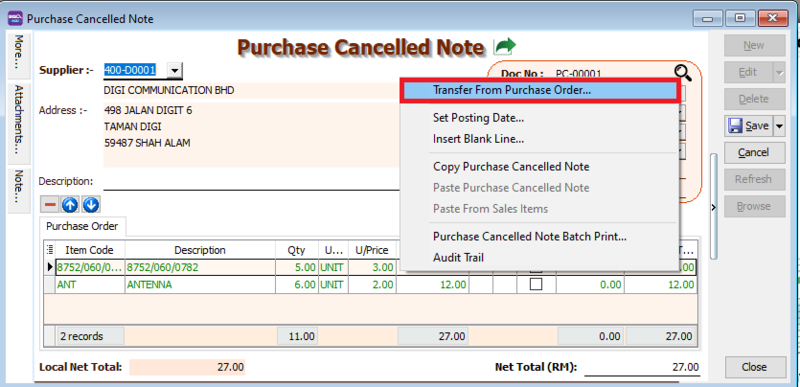Click the vertical scrollbar beside the form

pyautogui.click(x=714, y=207)
